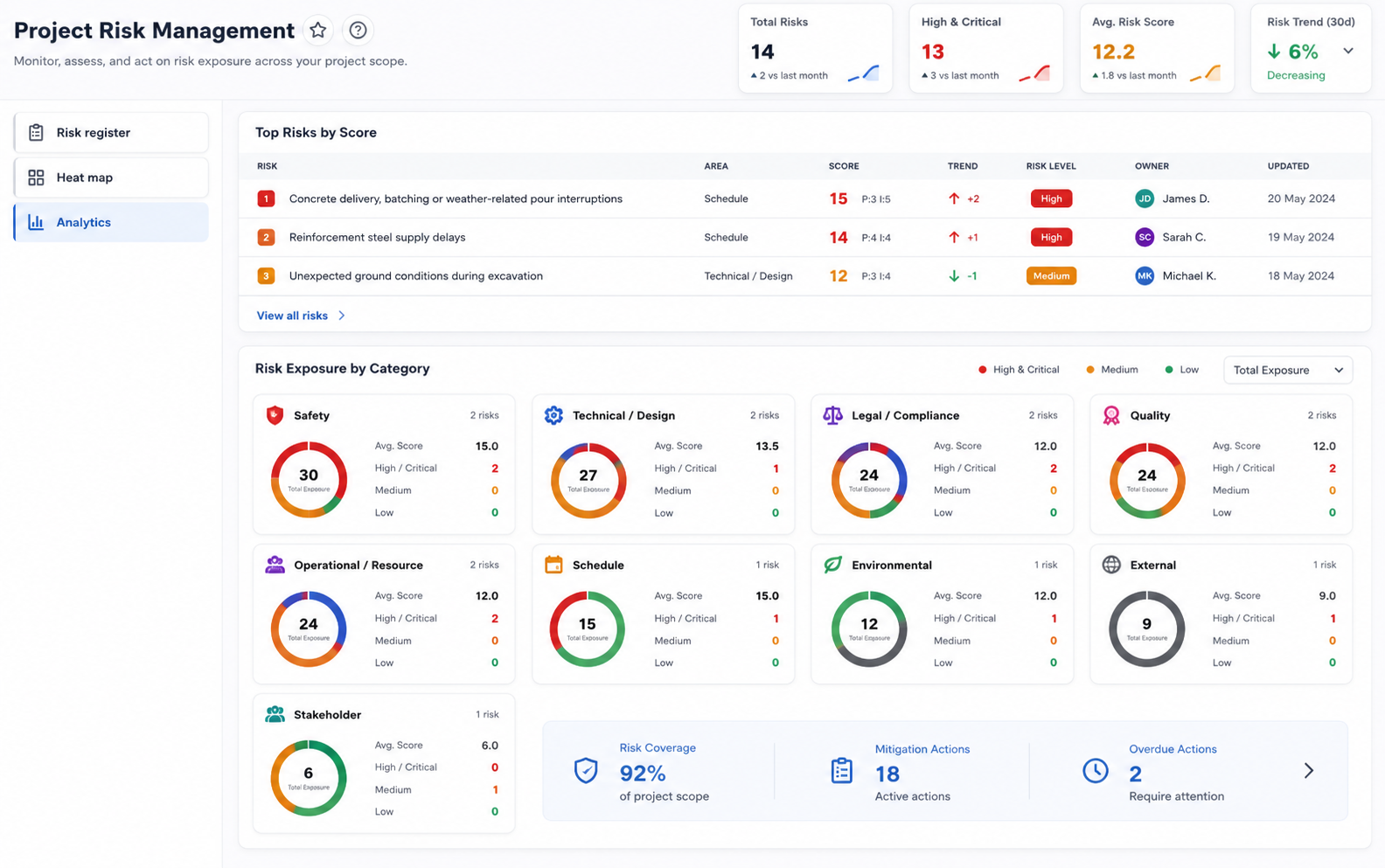Click the Quality ribbon badge icon
The width and height of the screenshot is (1385, 868).
tap(1111, 415)
